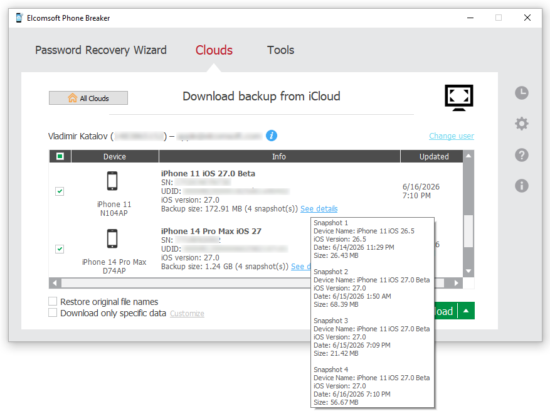Uncheck the iPhone 14 Pro Max backup checkbox
550x416 pixels.
[60, 249]
